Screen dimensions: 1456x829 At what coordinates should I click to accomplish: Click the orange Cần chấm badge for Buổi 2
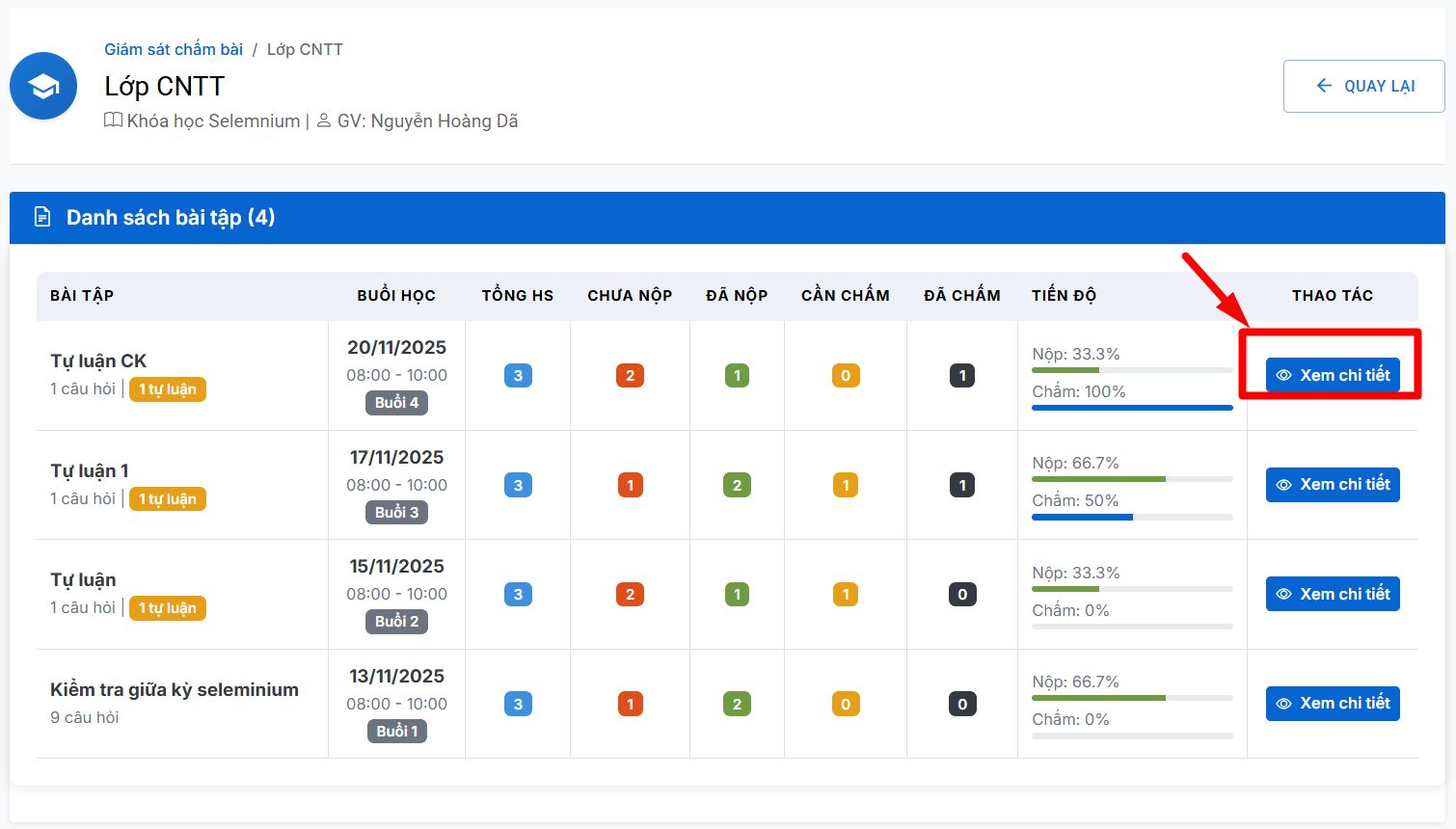click(x=846, y=595)
